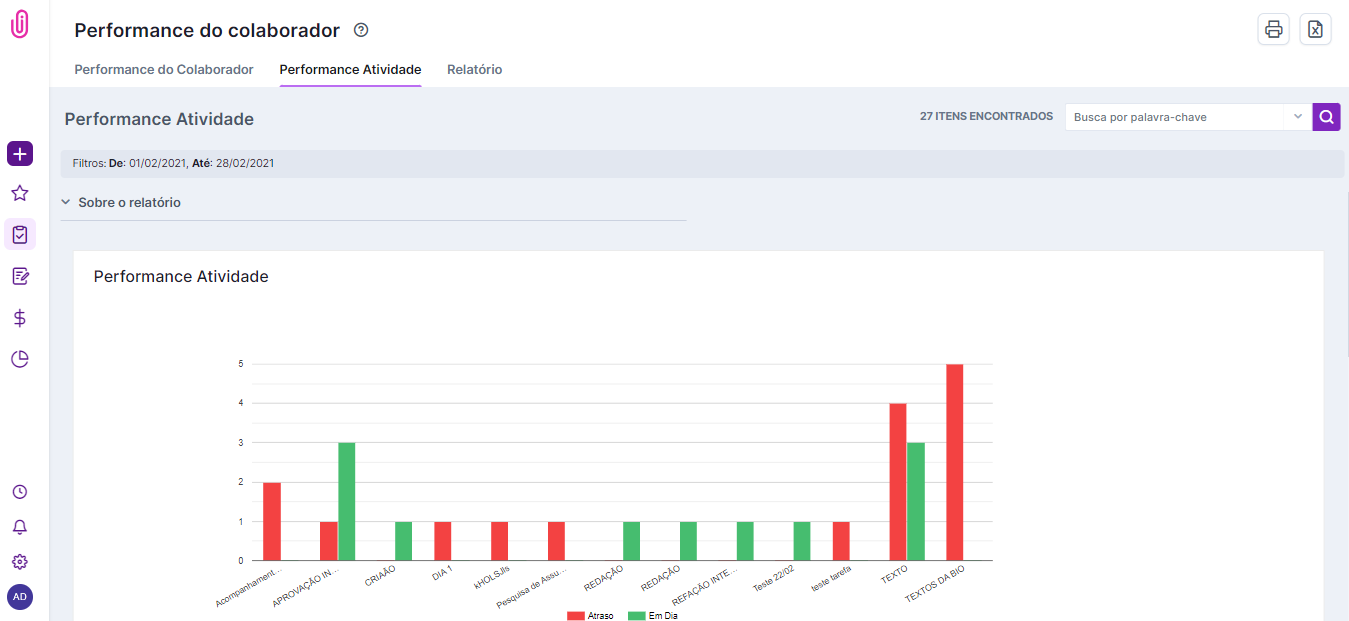1349x621 pixels.
Task: Open the financial dollar icon
Action: click(20, 318)
